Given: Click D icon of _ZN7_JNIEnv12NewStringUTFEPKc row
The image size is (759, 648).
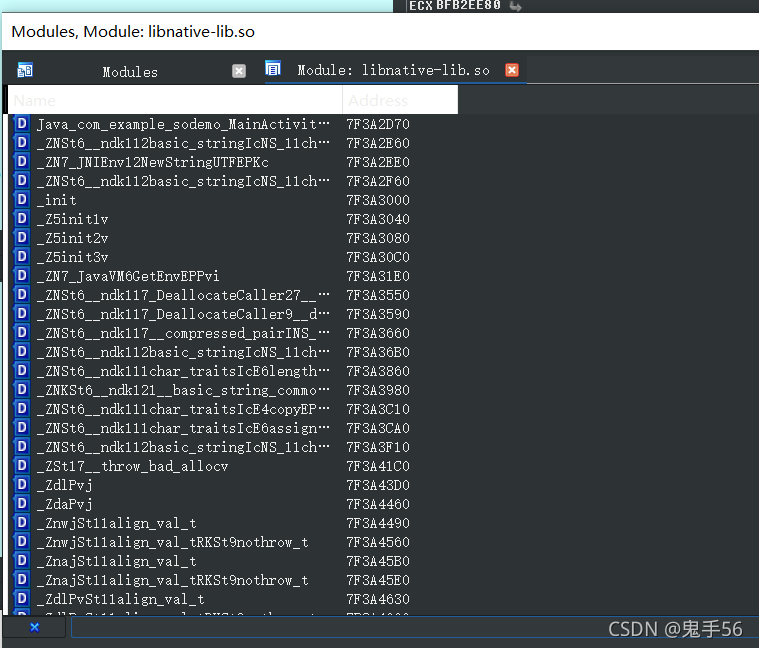Looking at the screenshot, I should [x=22, y=162].
